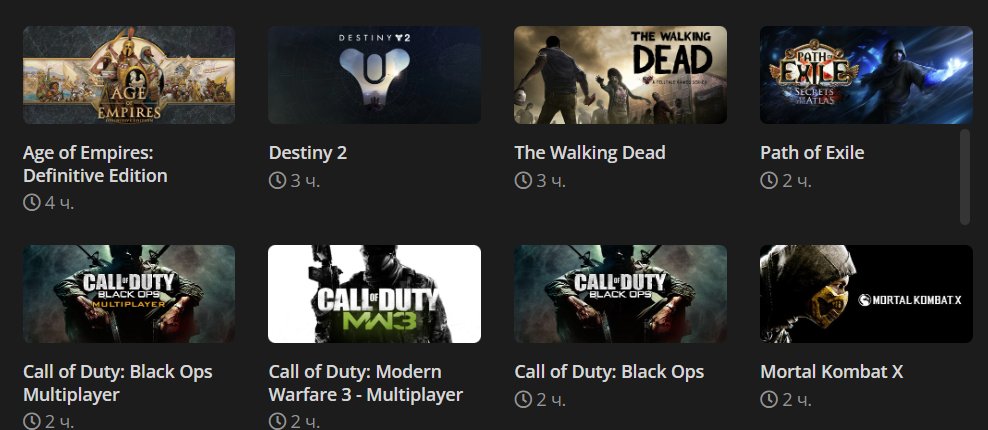Open the Mortal Kombat X title link
Viewport: 988px width, 430px height.
832,372
